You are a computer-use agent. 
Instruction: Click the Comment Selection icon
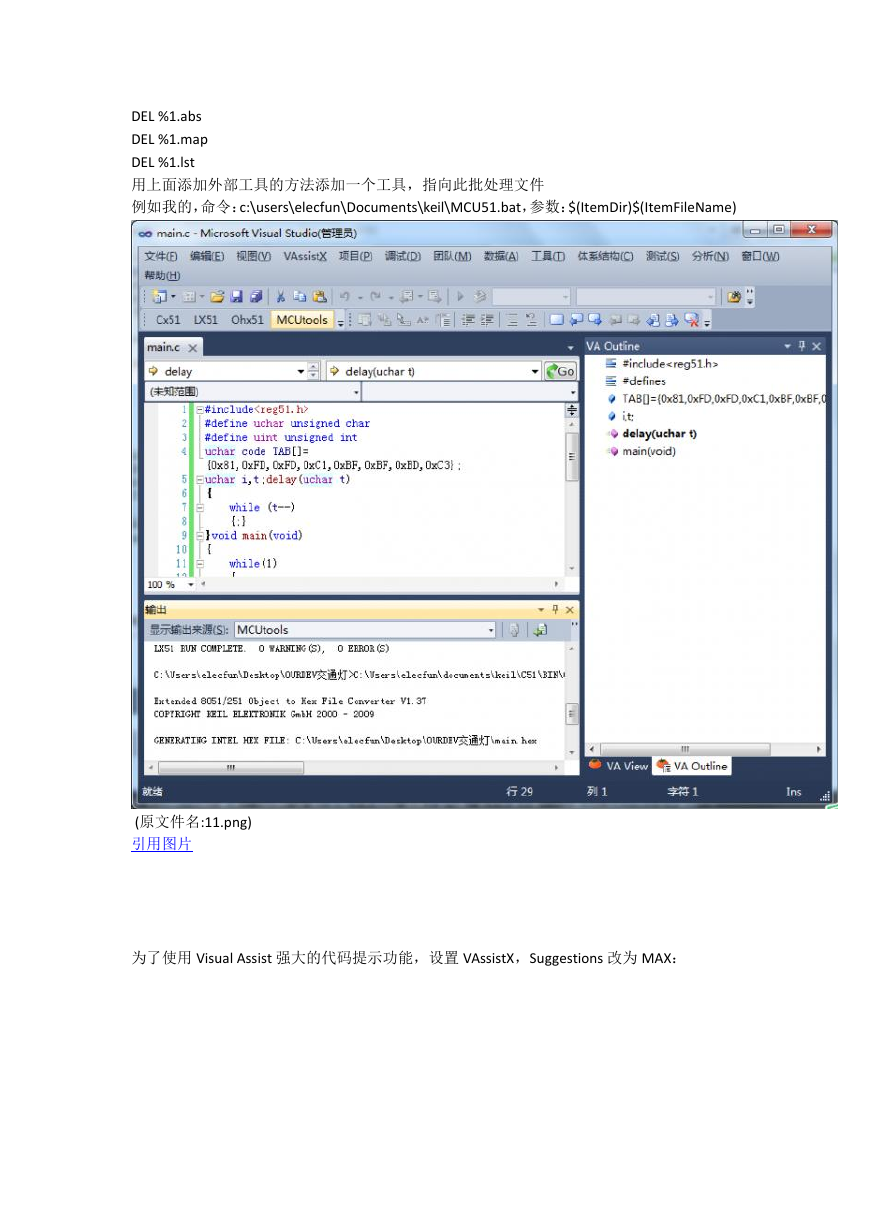point(511,320)
